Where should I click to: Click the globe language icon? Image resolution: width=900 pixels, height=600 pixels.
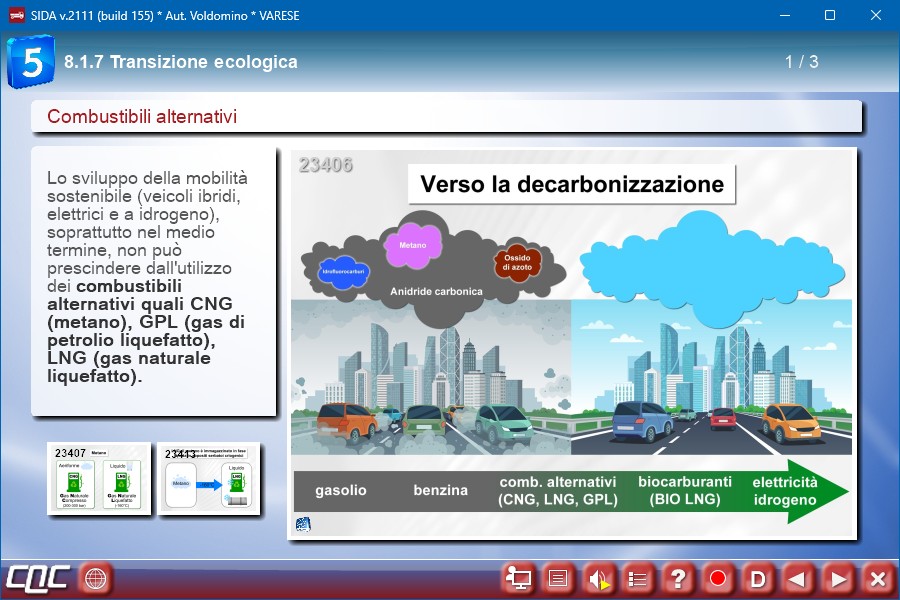point(96,578)
